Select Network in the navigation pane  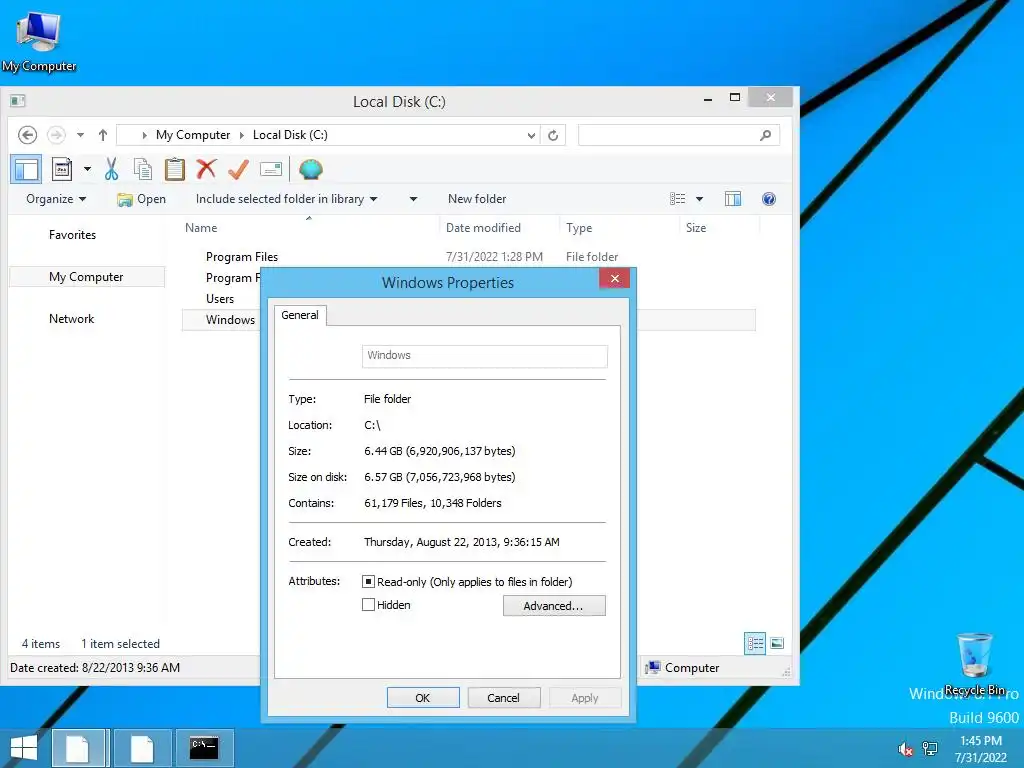72,319
